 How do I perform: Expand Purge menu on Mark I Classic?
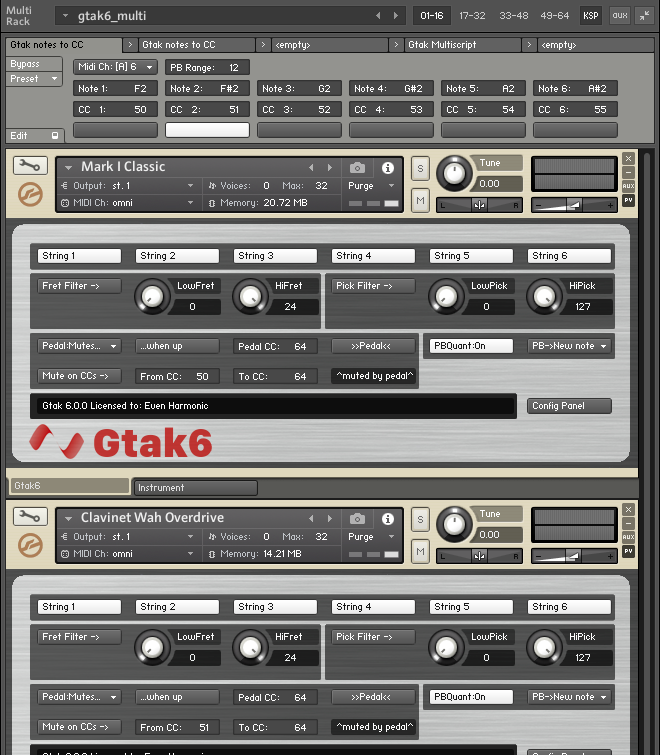click(x=366, y=186)
